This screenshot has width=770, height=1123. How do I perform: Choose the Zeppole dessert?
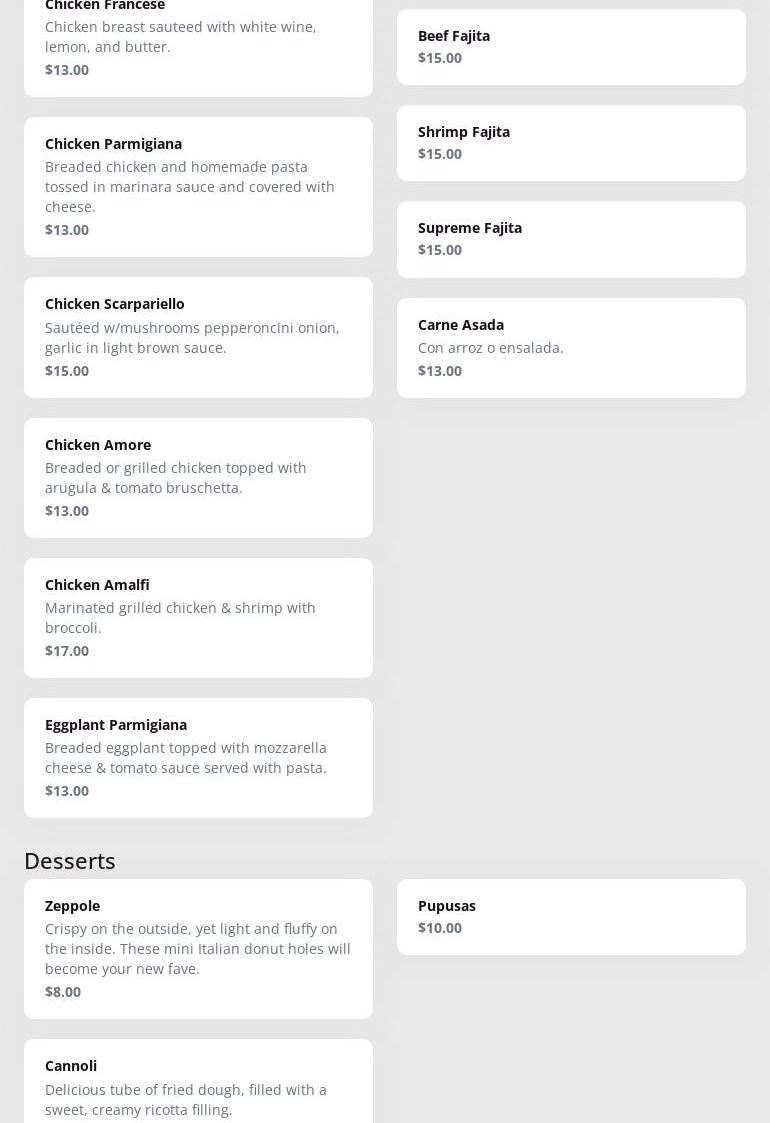point(198,948)
